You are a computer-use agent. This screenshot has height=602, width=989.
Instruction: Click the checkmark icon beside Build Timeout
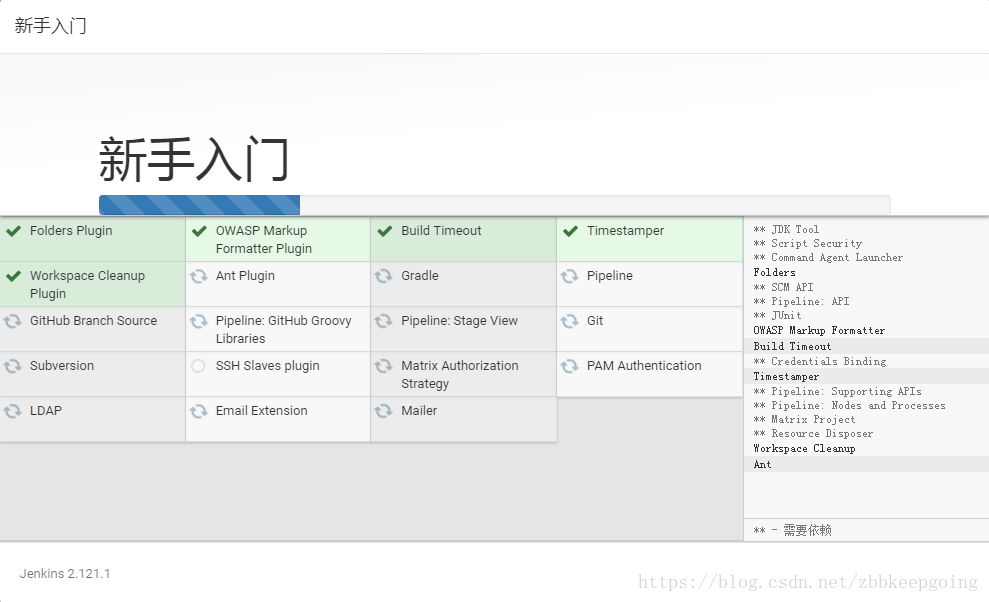(x=385, y=231)
